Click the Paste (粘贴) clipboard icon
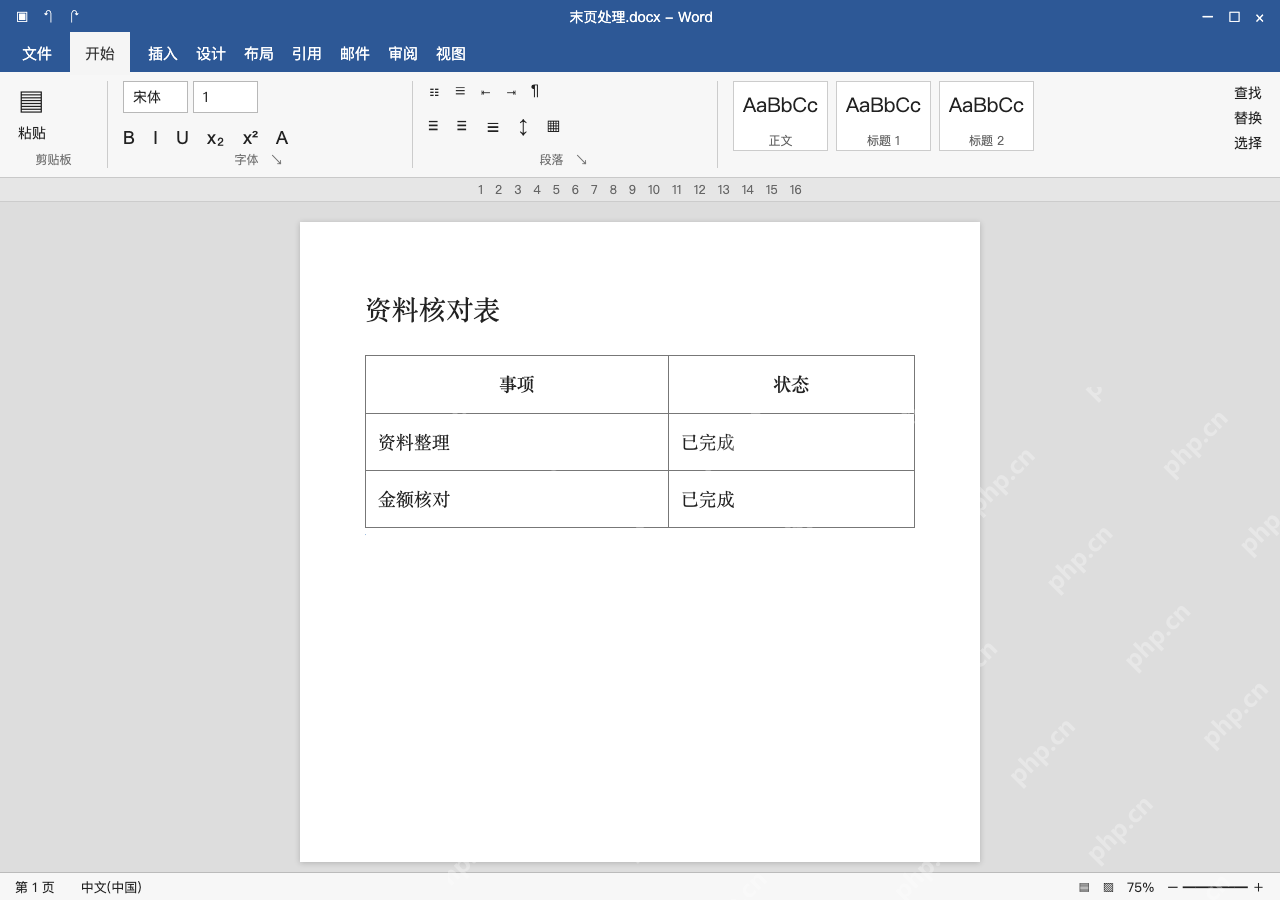This screenshot has width=1280, height=900. [x=31, y=101]
